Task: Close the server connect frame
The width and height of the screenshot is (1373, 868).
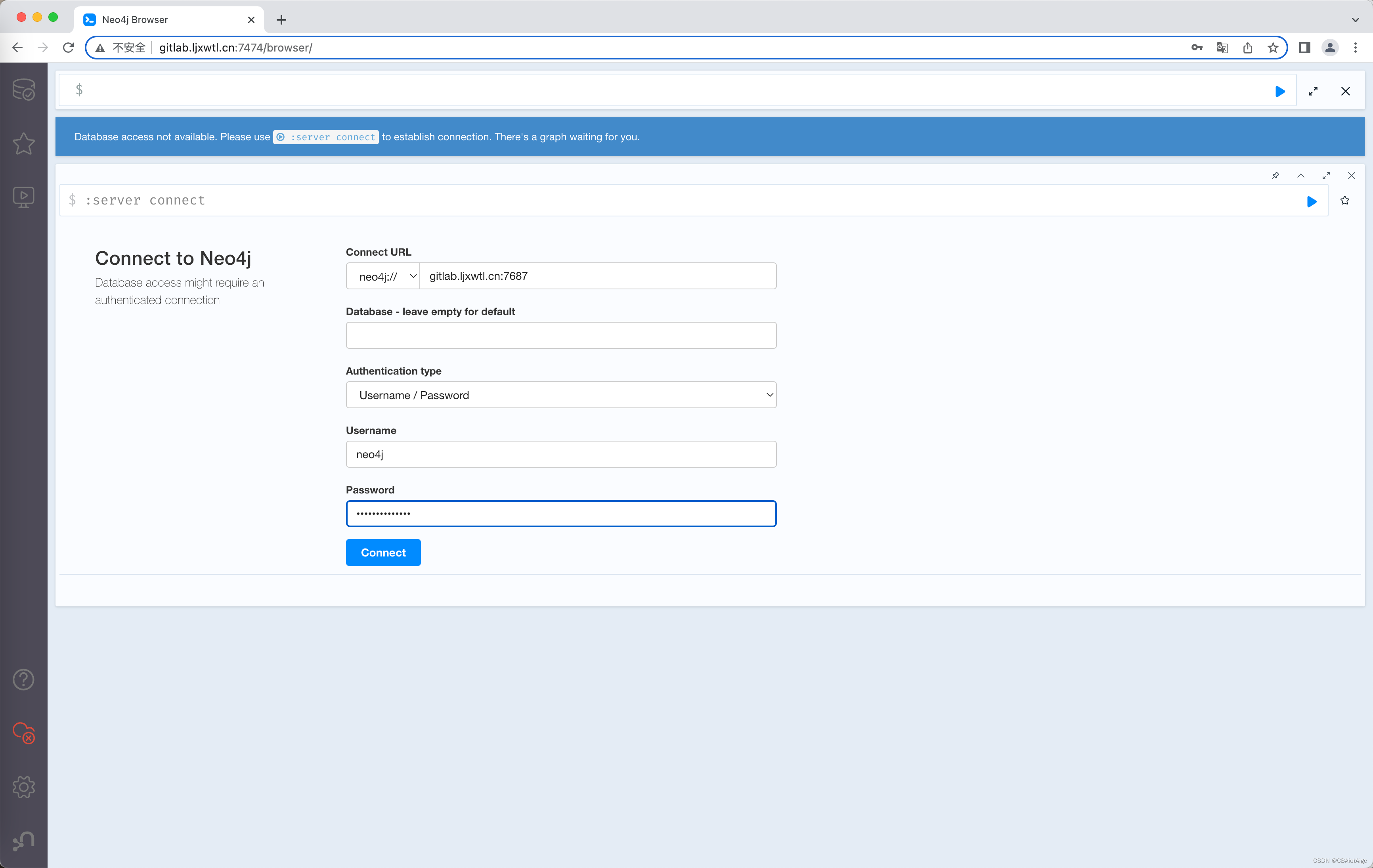Action: point(1351,176)
